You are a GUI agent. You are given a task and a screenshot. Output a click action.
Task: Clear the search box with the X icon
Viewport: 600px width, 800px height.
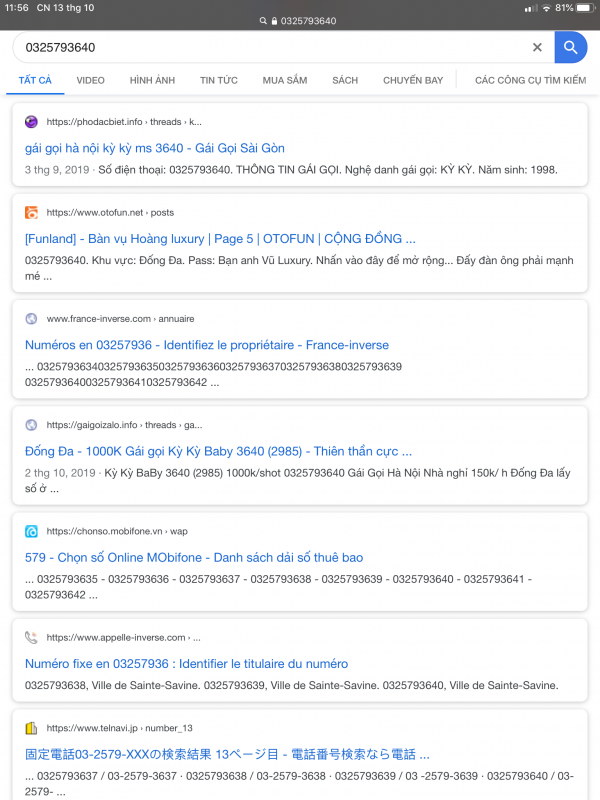point(537,47)
